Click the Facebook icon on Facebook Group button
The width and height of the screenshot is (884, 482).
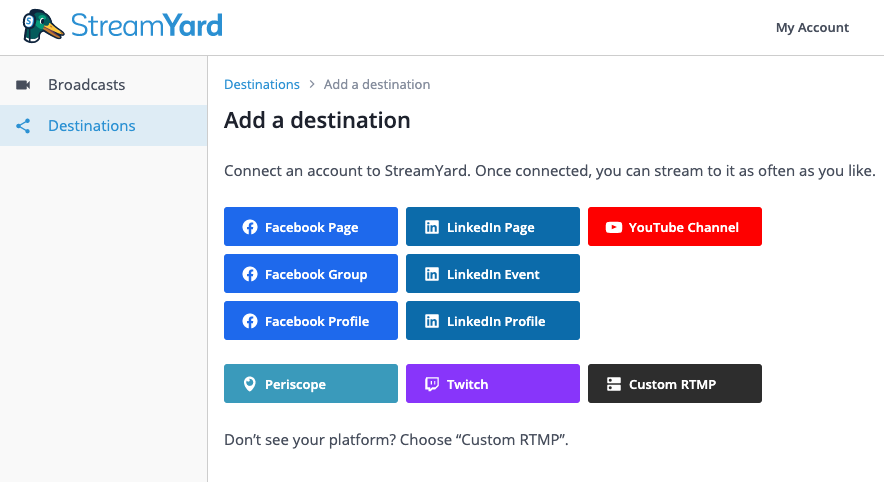tap(250, 274)
